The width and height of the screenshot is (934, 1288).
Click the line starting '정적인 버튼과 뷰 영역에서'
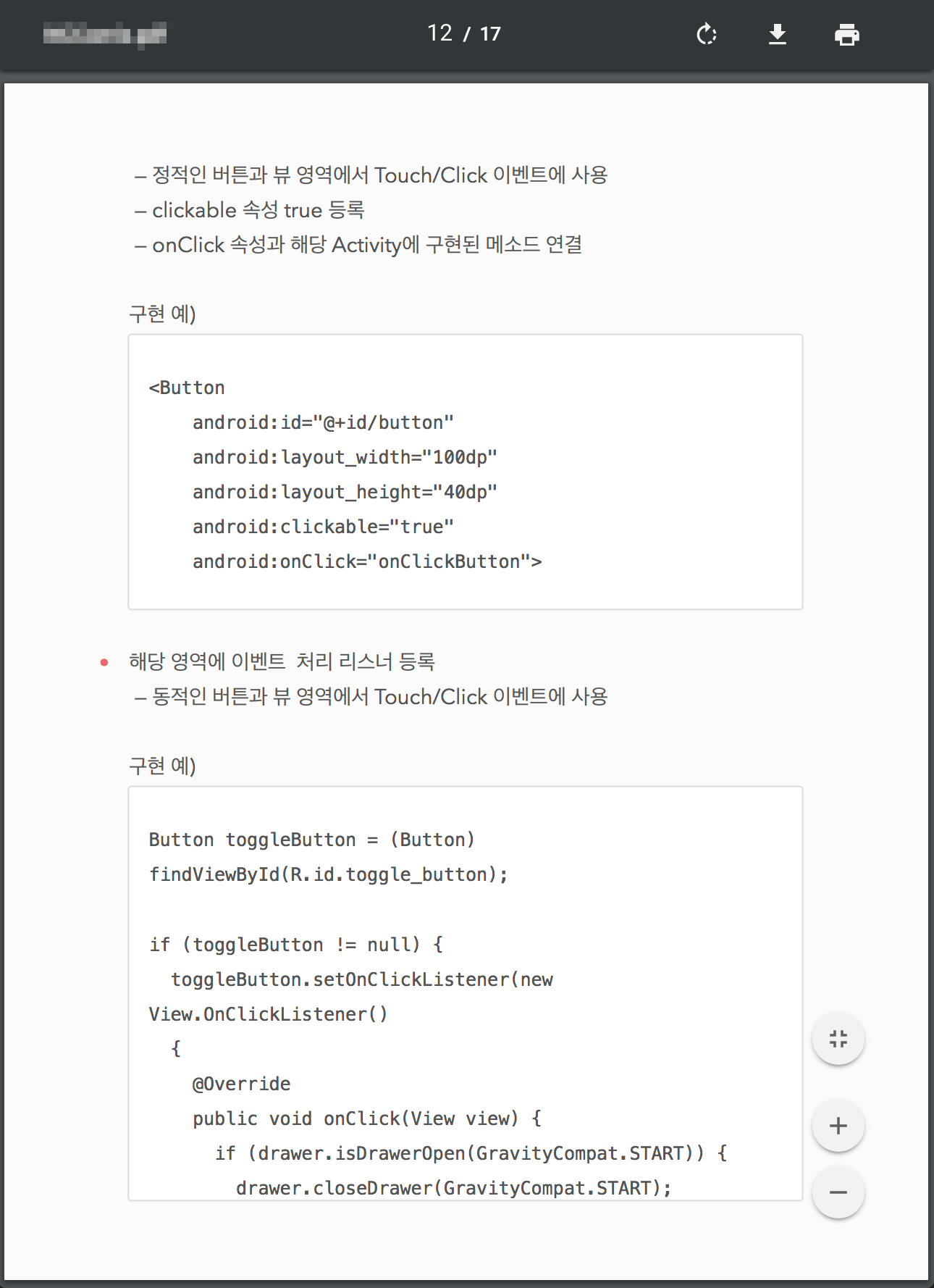[x=371, y=175]
